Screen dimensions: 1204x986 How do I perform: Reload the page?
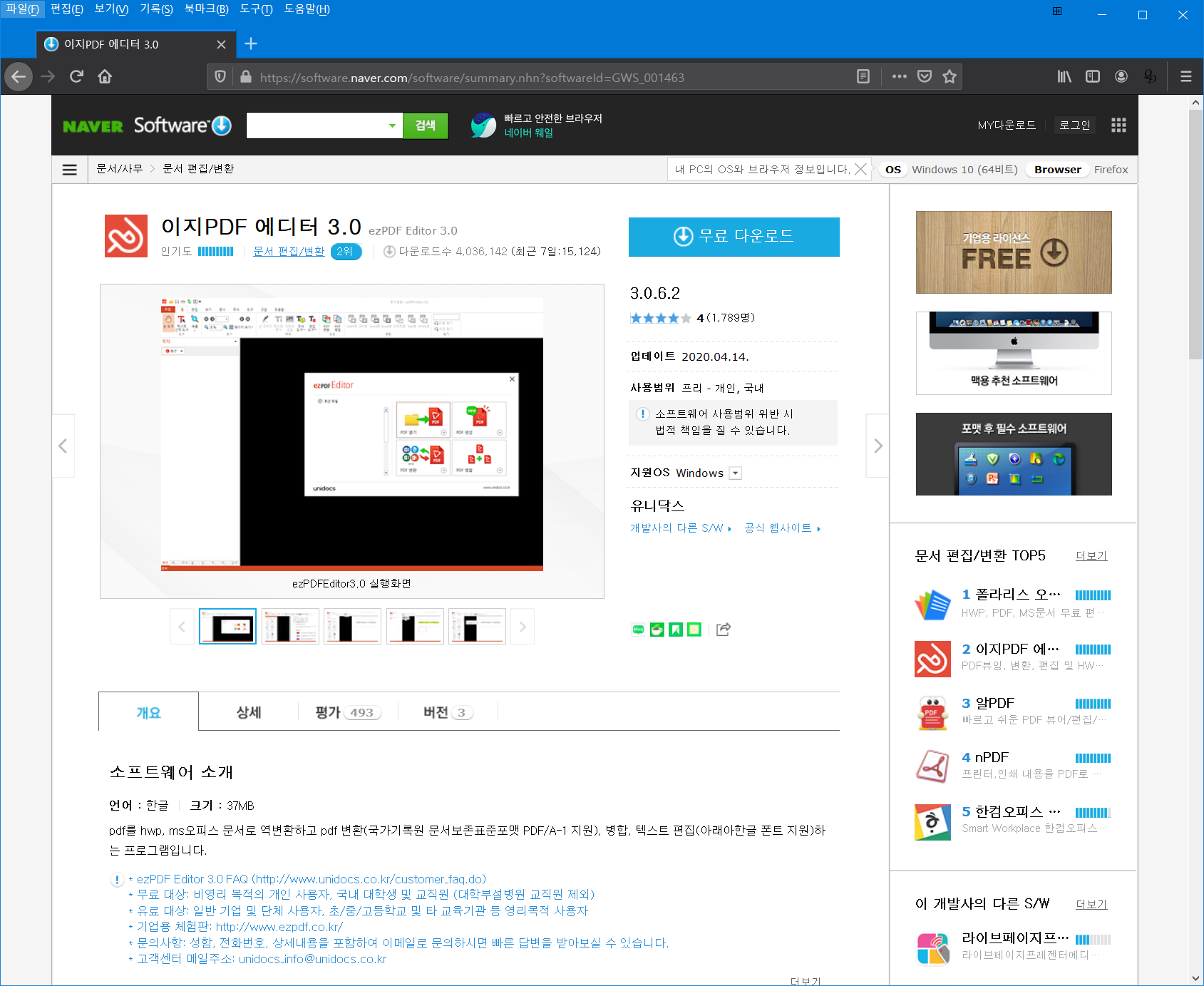pyautogui.click(x=76, y=76)
